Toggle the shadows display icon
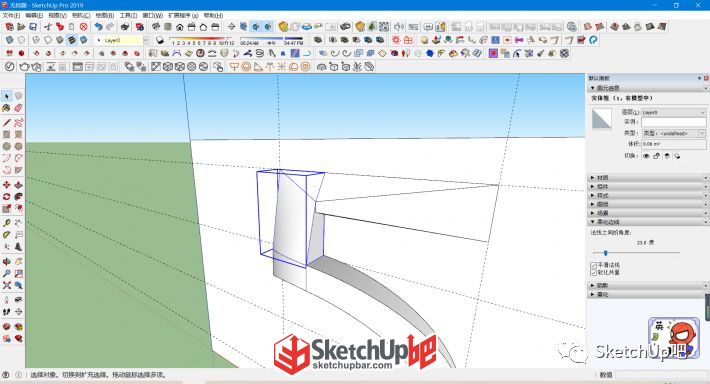Viewport: 710px width, 384px height. tap(160, 40)
